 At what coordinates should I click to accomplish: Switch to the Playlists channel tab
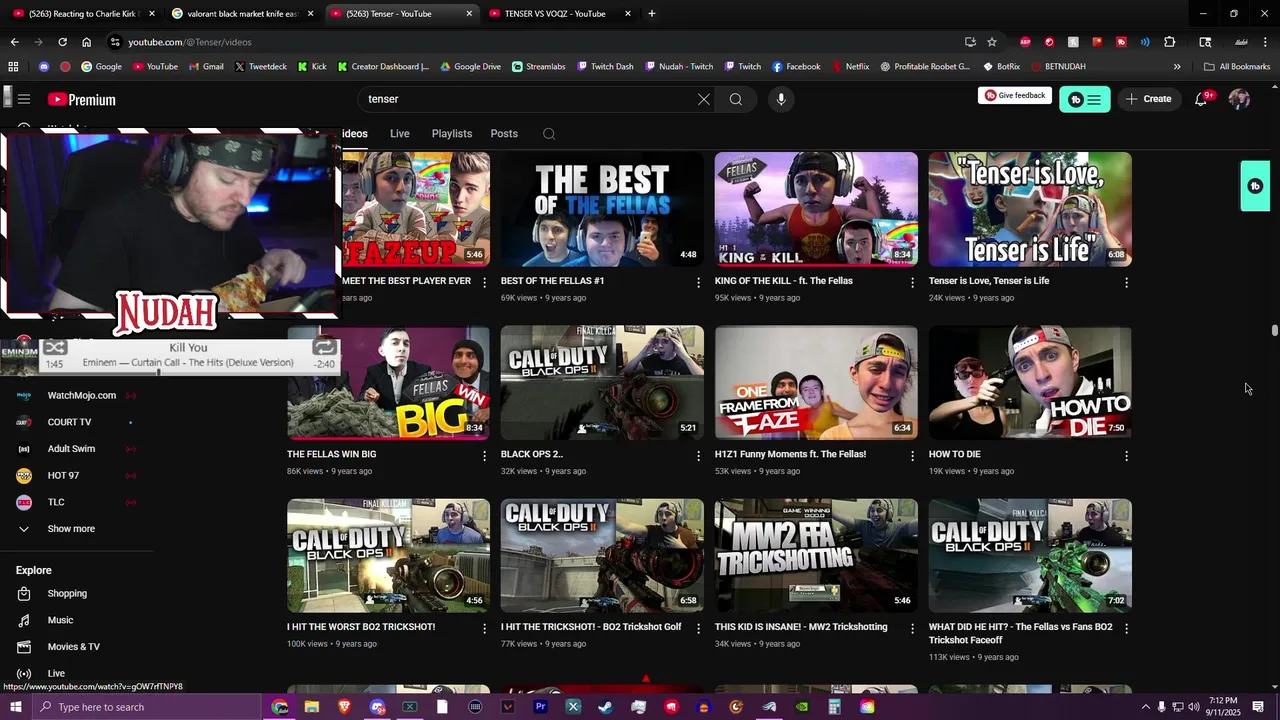(452, 134)
